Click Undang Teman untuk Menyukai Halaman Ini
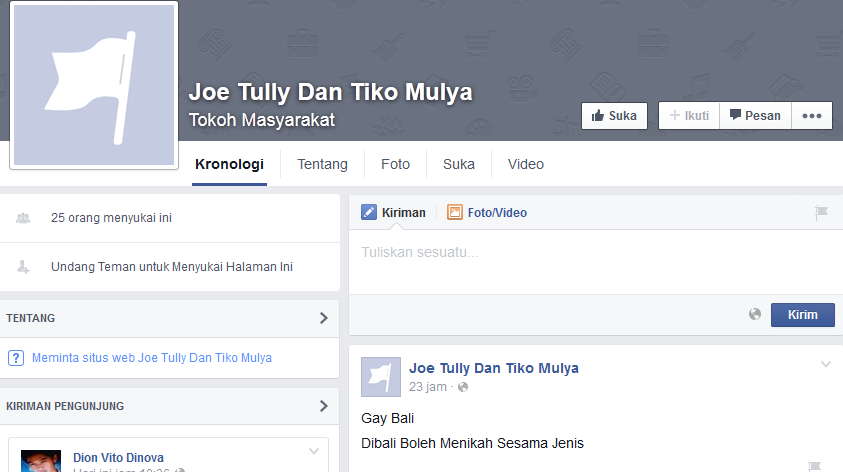 click(x=172, y=267)
